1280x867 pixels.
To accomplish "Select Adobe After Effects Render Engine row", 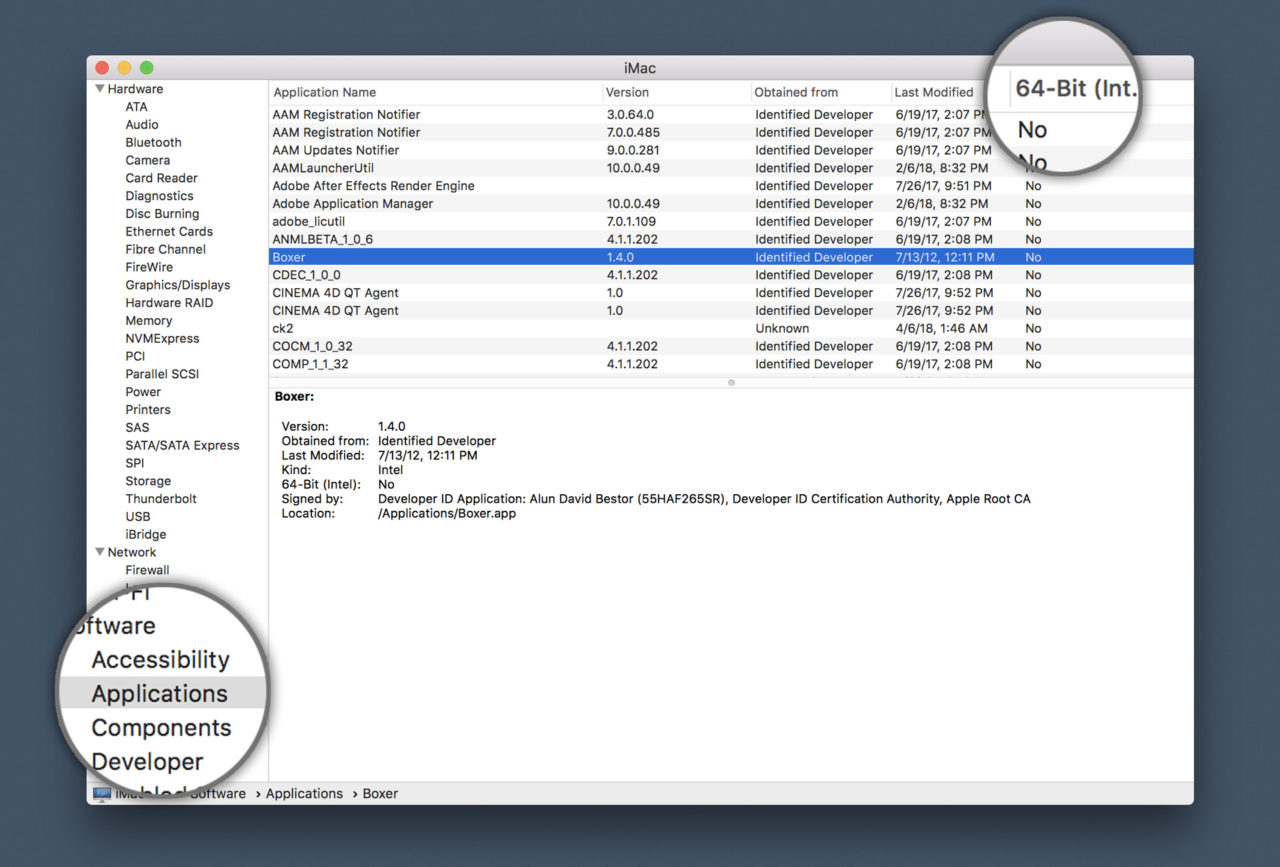I will coord(731,186).
